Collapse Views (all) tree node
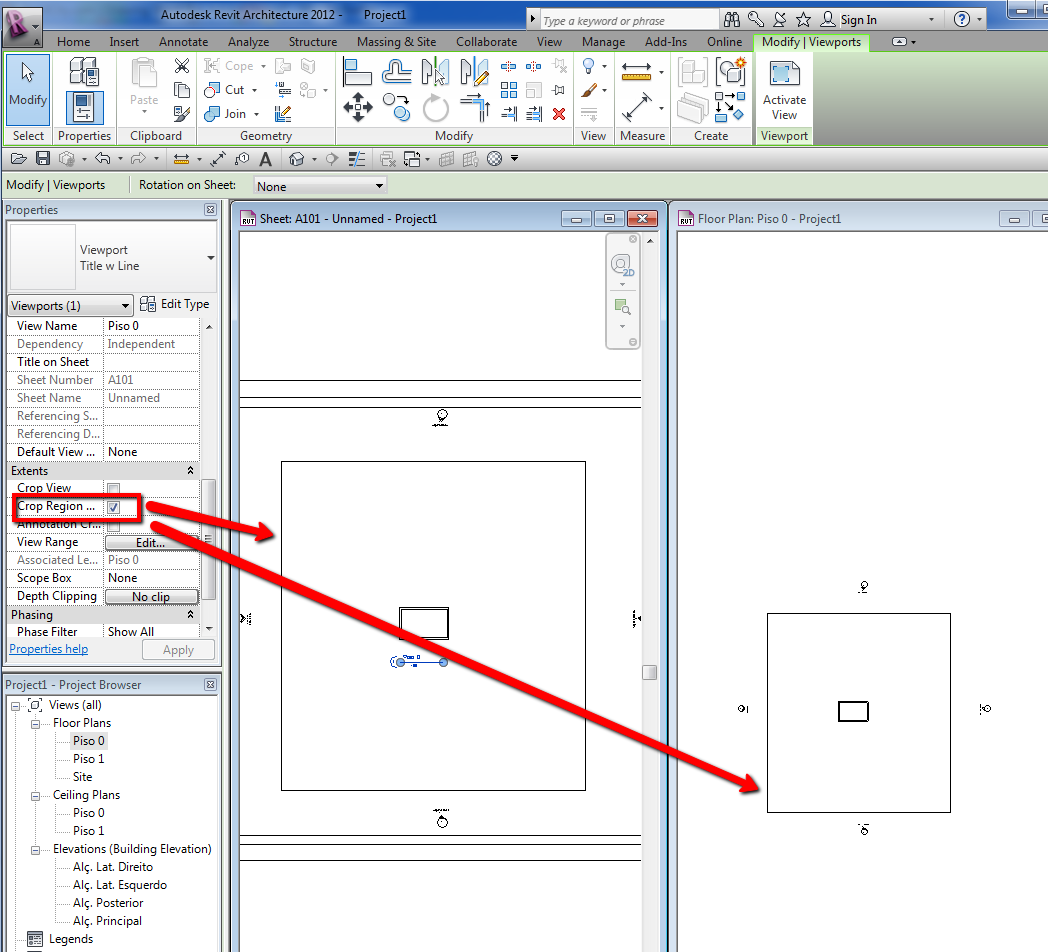The image size is (1048, 952). 15,705
